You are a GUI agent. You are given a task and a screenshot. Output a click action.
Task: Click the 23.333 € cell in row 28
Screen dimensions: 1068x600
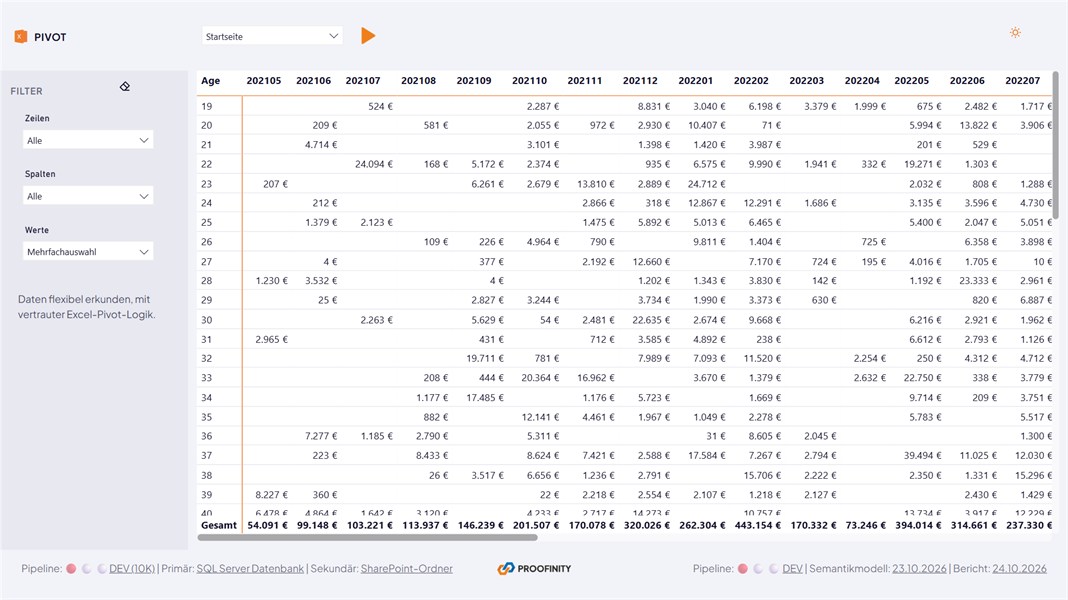coord(978,281)
